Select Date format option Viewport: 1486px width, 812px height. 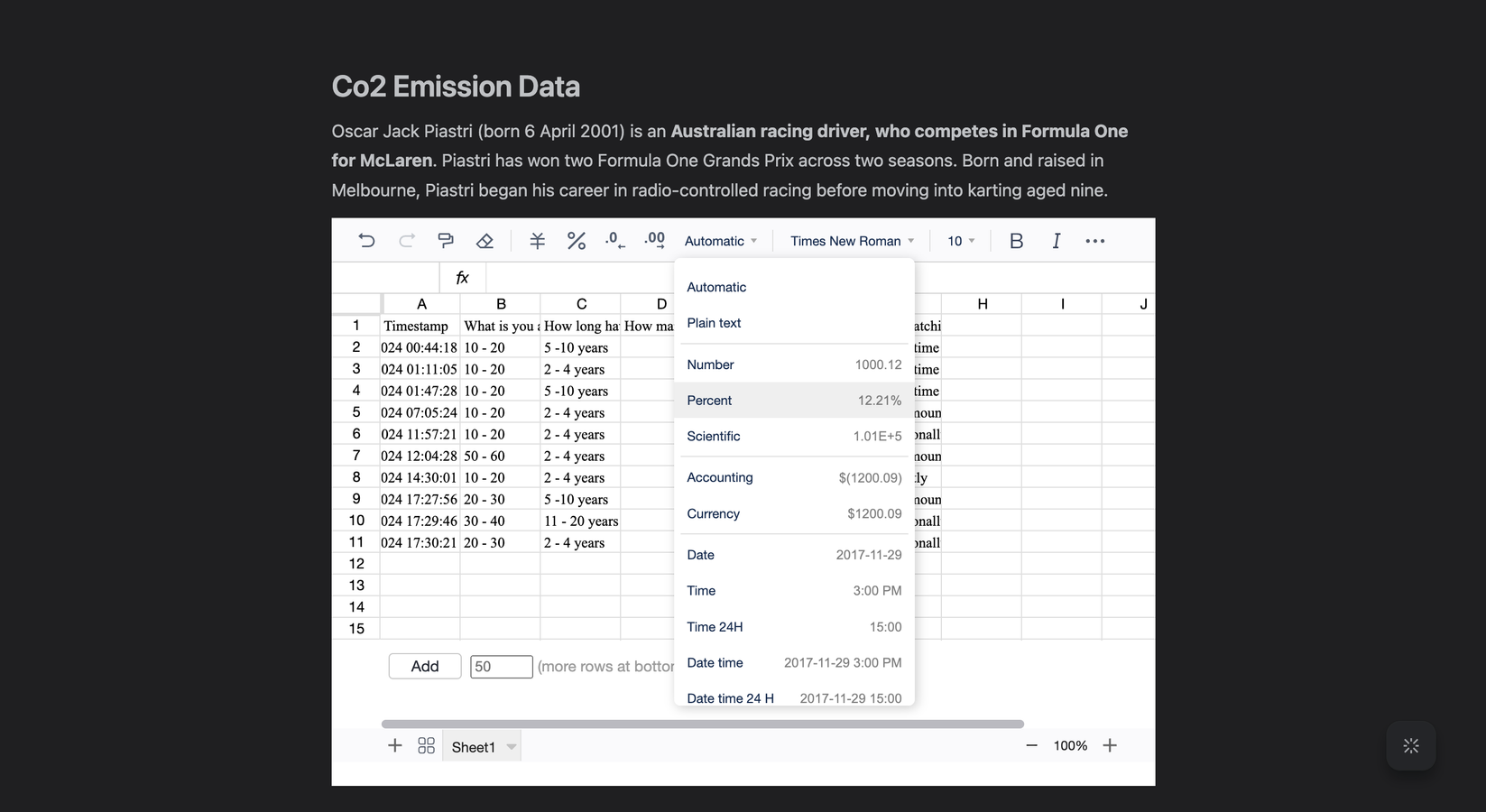coord(794,555)
